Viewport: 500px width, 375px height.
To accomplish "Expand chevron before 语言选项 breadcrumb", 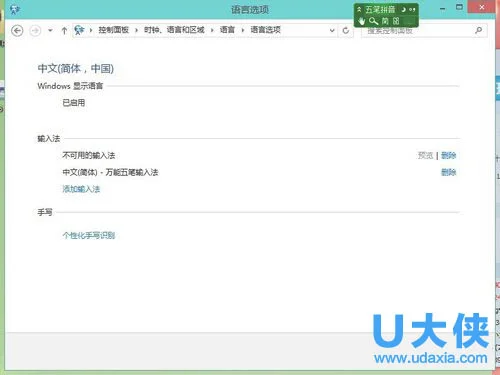I will [x=243, y=30].
